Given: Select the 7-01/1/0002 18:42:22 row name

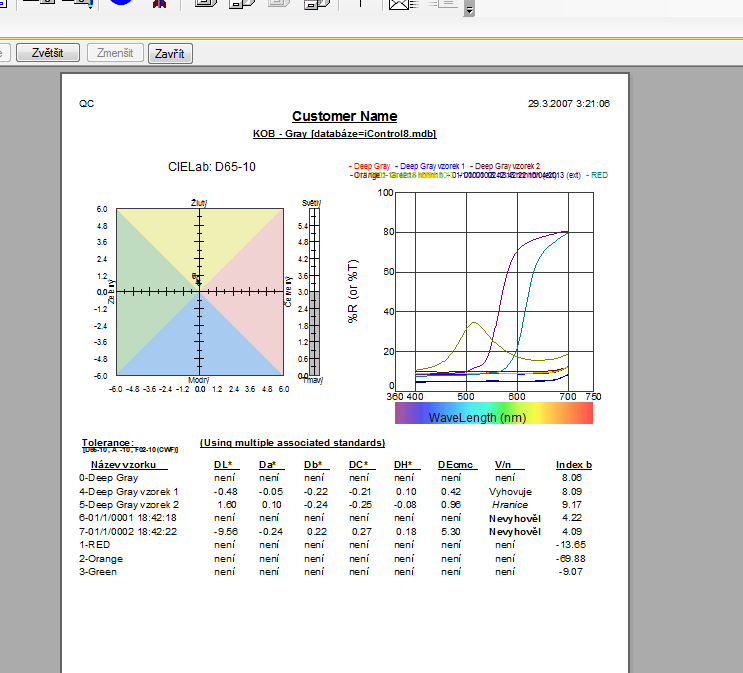Looking at the screenshot, I should [127, 532].
